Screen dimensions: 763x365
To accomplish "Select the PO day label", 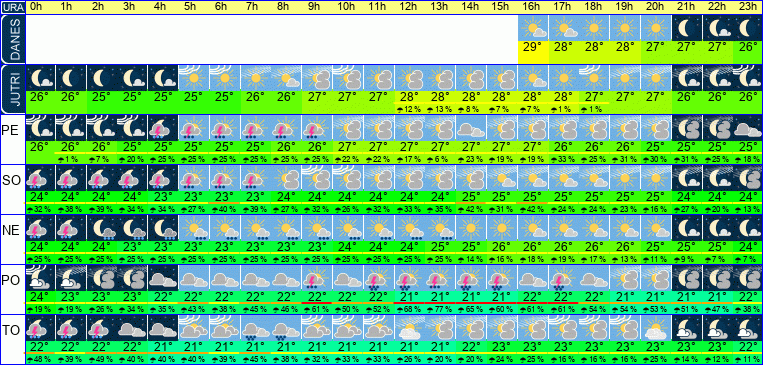I will point(11,280).
